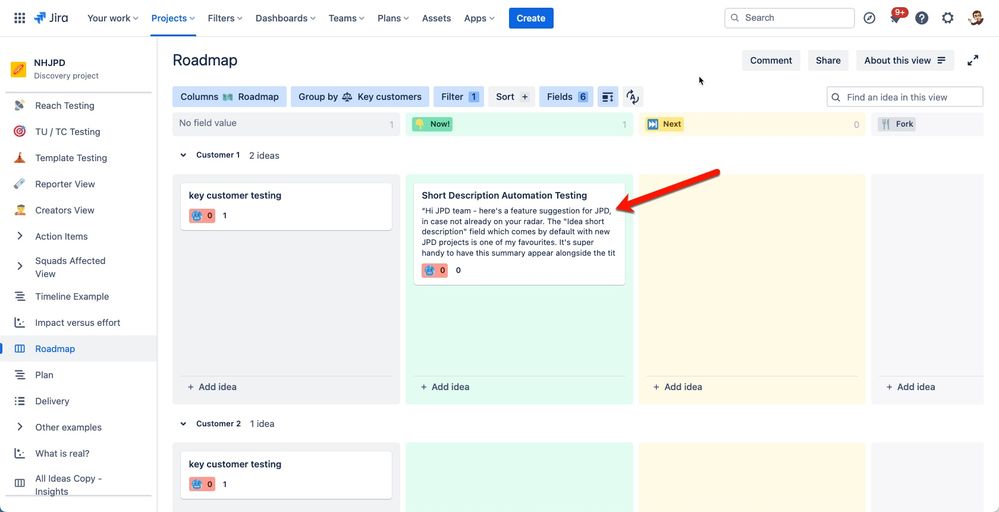The image size is (999, 512).
Task: Enter fullscreen with the expand arrows icon
Action: point(972,60)
